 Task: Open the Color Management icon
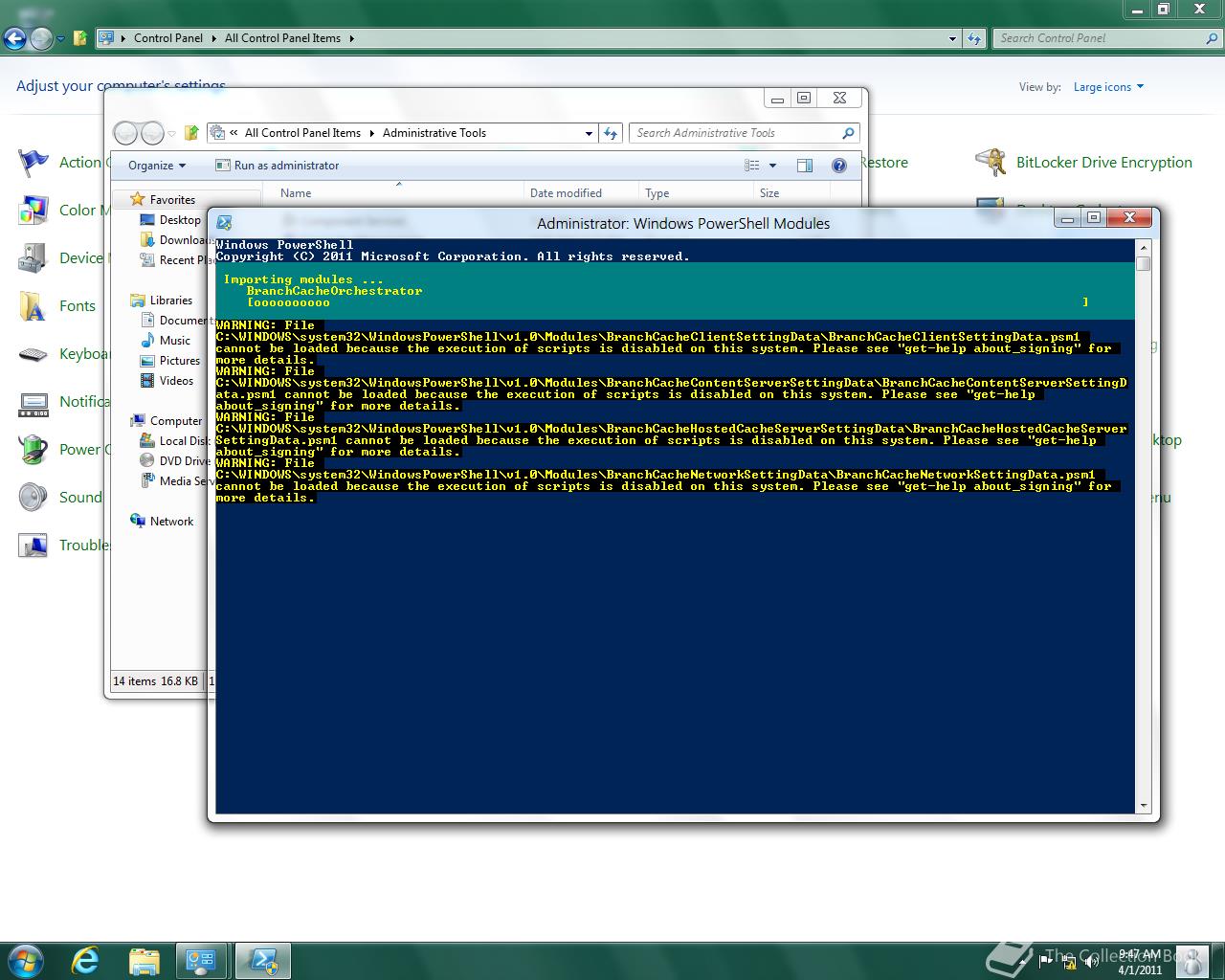(x=33, y=211)
